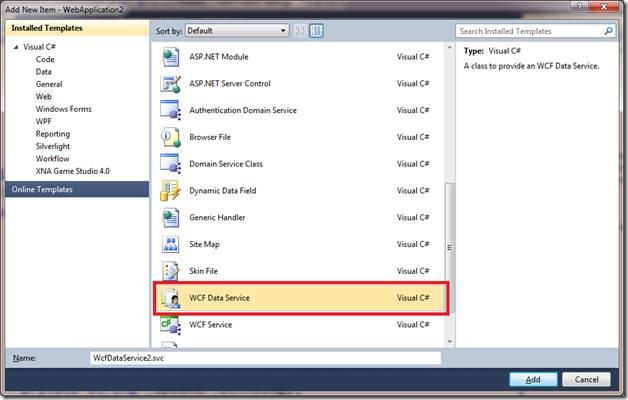
Task: Select the Skin File template icon
Action: click(169, 271)
